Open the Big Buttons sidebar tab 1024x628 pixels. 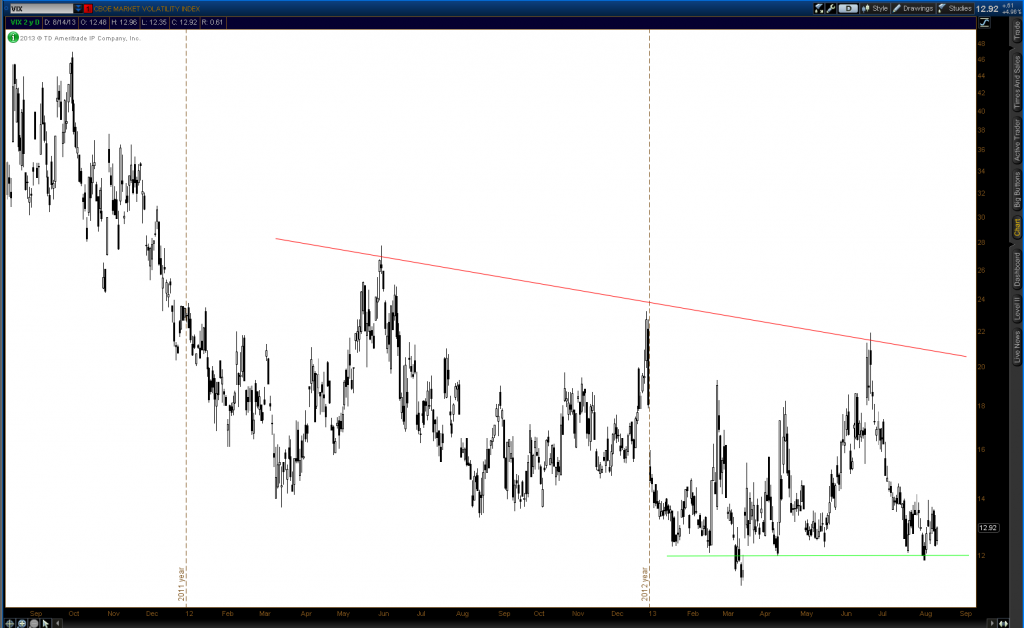click(1017, 190)
